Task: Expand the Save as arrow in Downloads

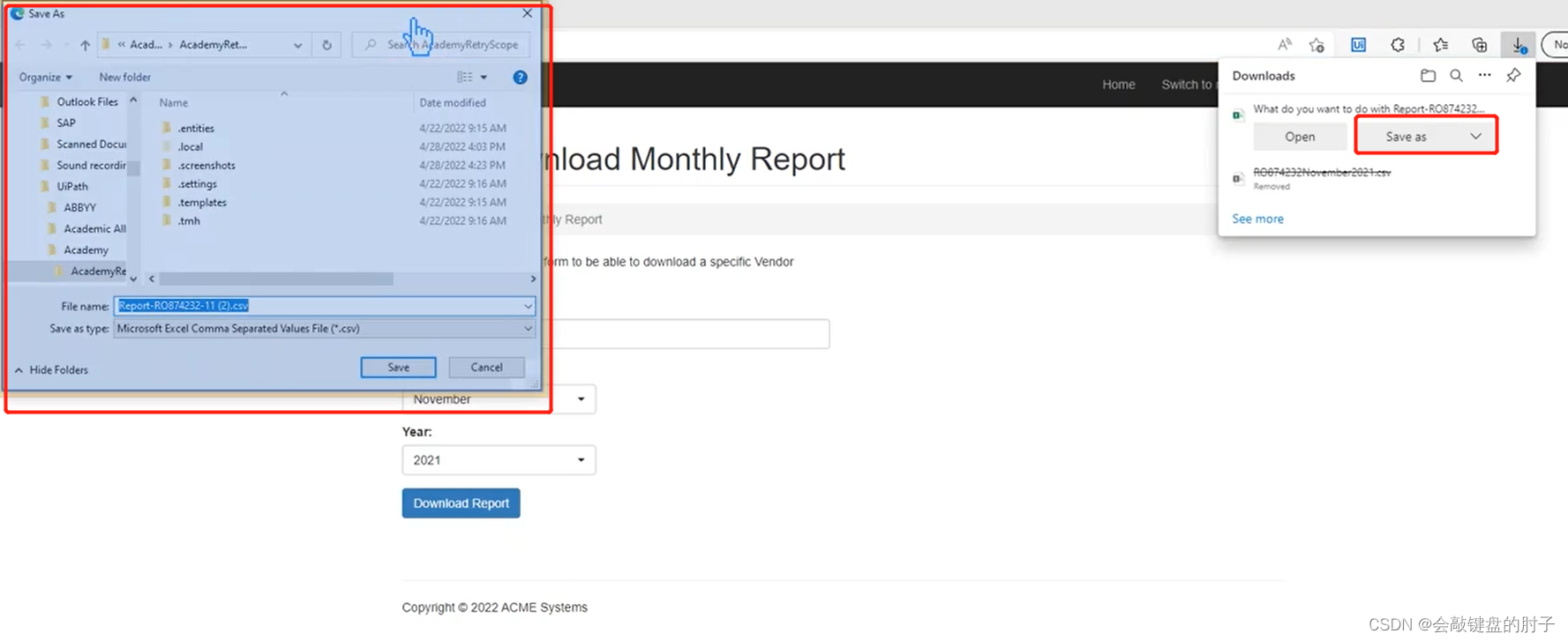Action: [x=1475, y=137]
